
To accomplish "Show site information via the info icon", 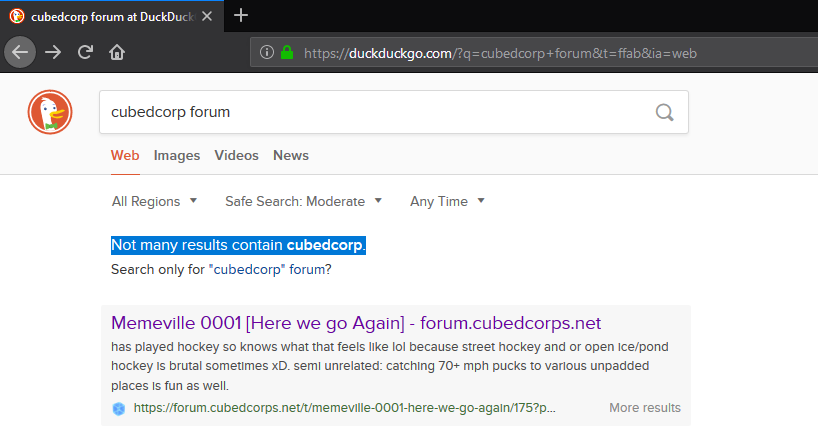I will (x=267, y=52).
